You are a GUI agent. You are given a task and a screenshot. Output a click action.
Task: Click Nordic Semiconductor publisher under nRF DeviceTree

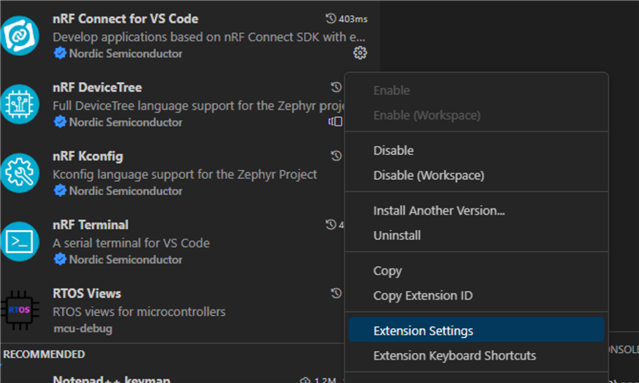tap(126, 122)
